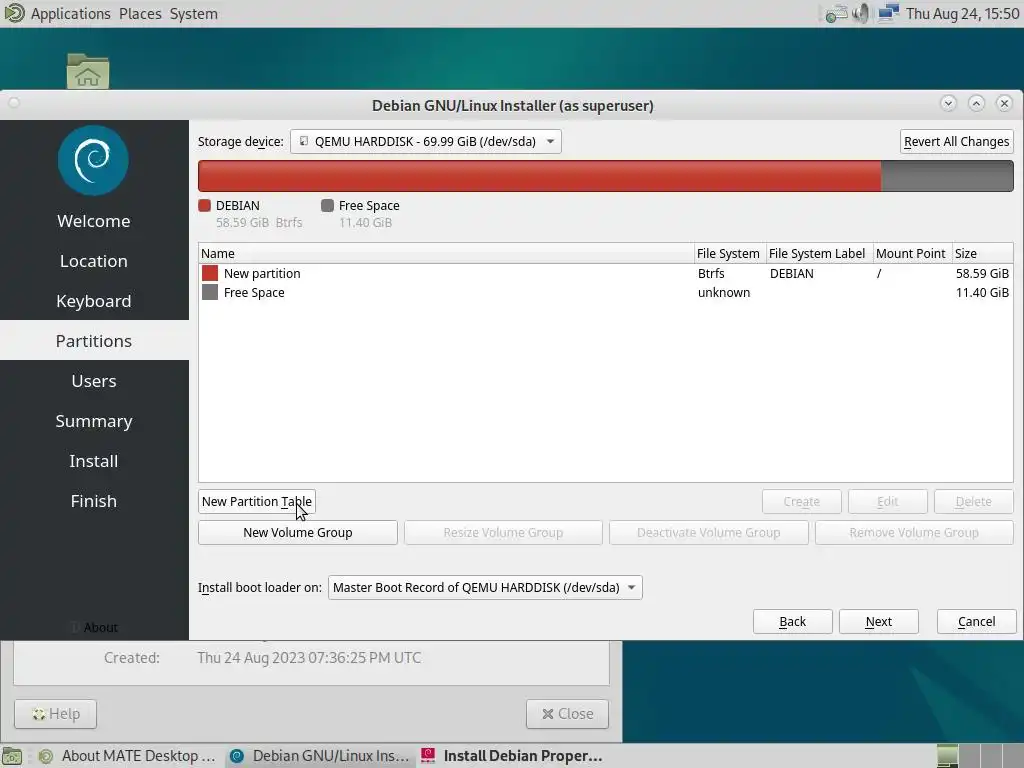Click the Debian swirl logo in sidebar
The image size is (1024, 768).
[93, 160]
